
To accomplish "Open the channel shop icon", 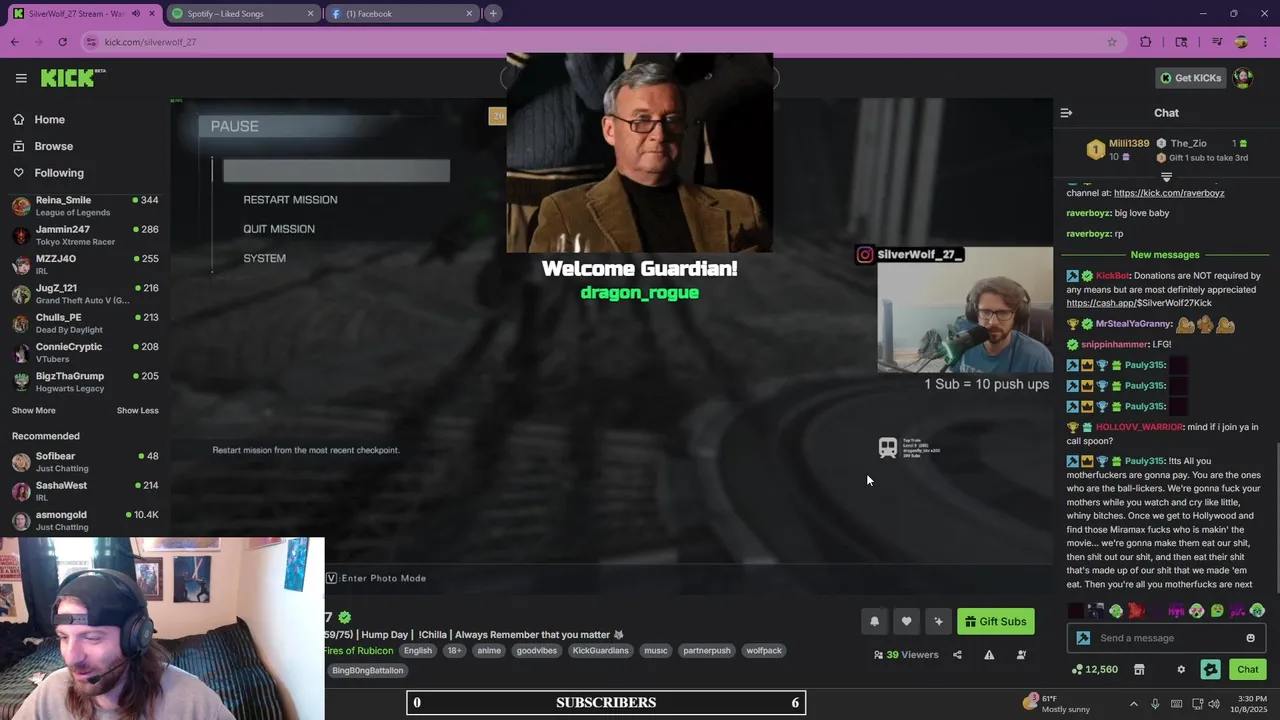I will tap(1139, 670).
